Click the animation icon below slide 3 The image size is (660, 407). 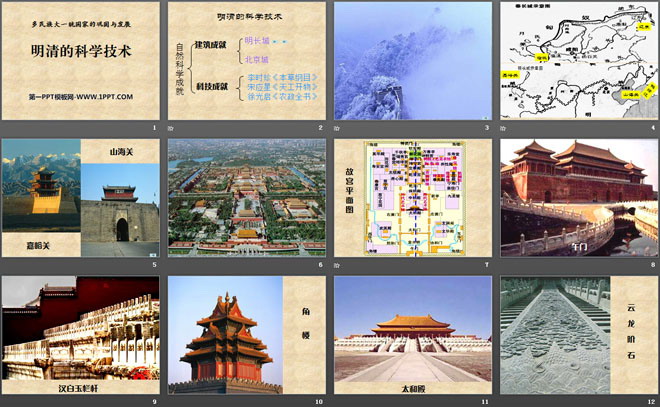pos(337,129)
